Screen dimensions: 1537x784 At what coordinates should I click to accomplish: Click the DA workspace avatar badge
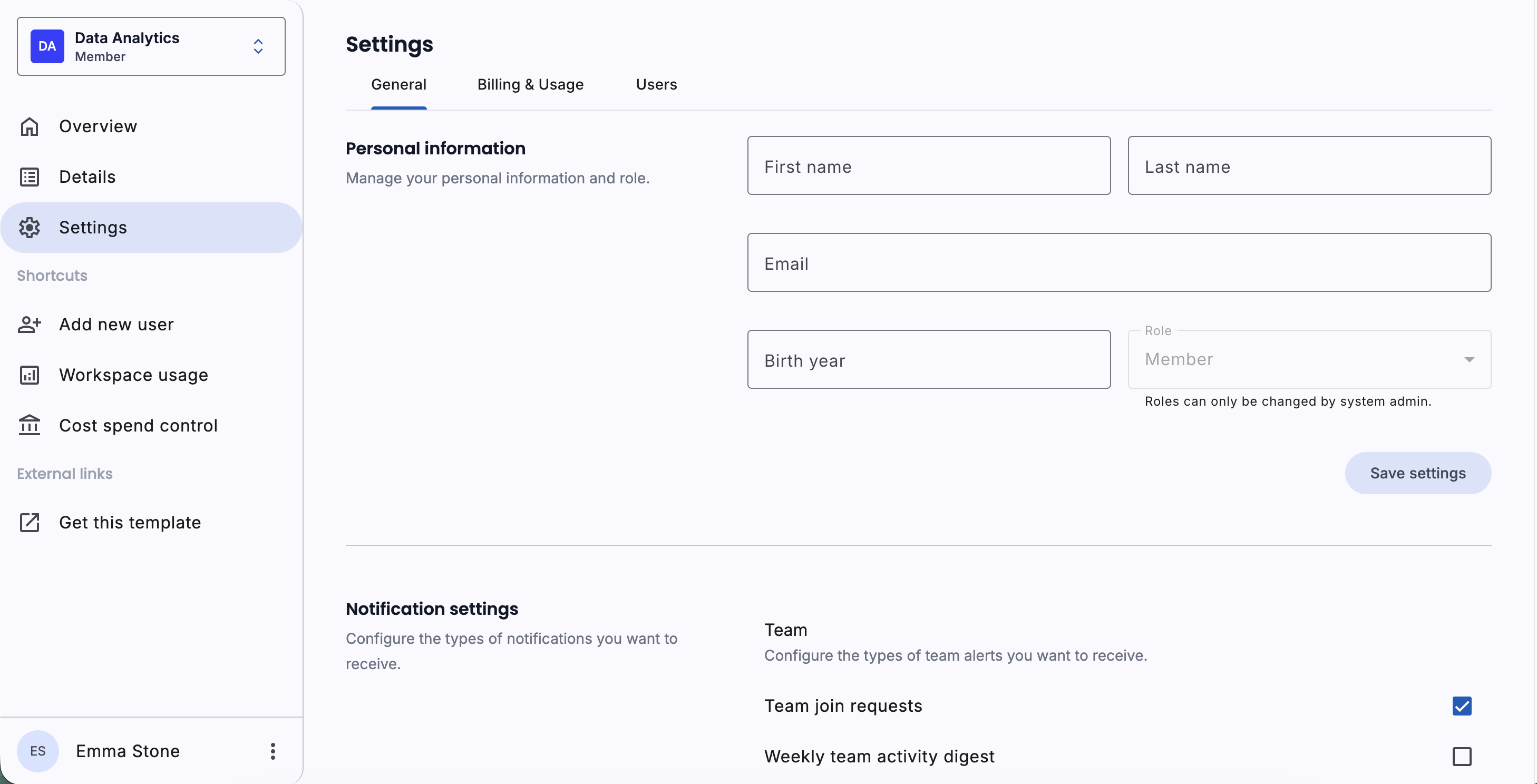point(47,46)
